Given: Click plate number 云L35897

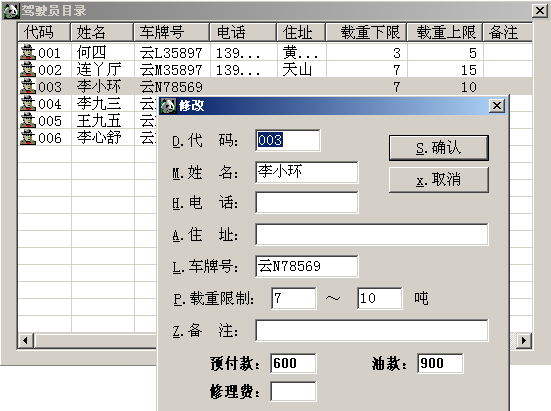Looking at the screenshot, I should (171, 53).
